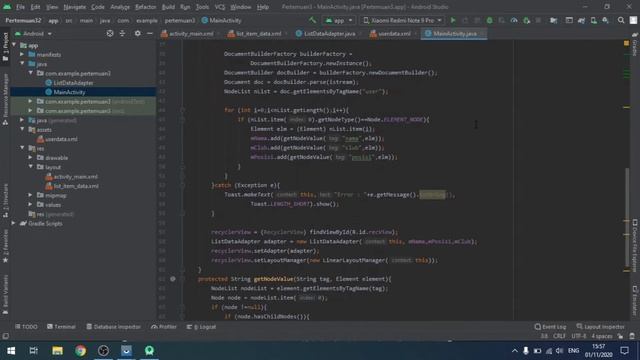The width and height of the screenshot is (640, 360).
Task: Click the editor vertical scrollbar thumb
Action: click(x=627, y=217)
